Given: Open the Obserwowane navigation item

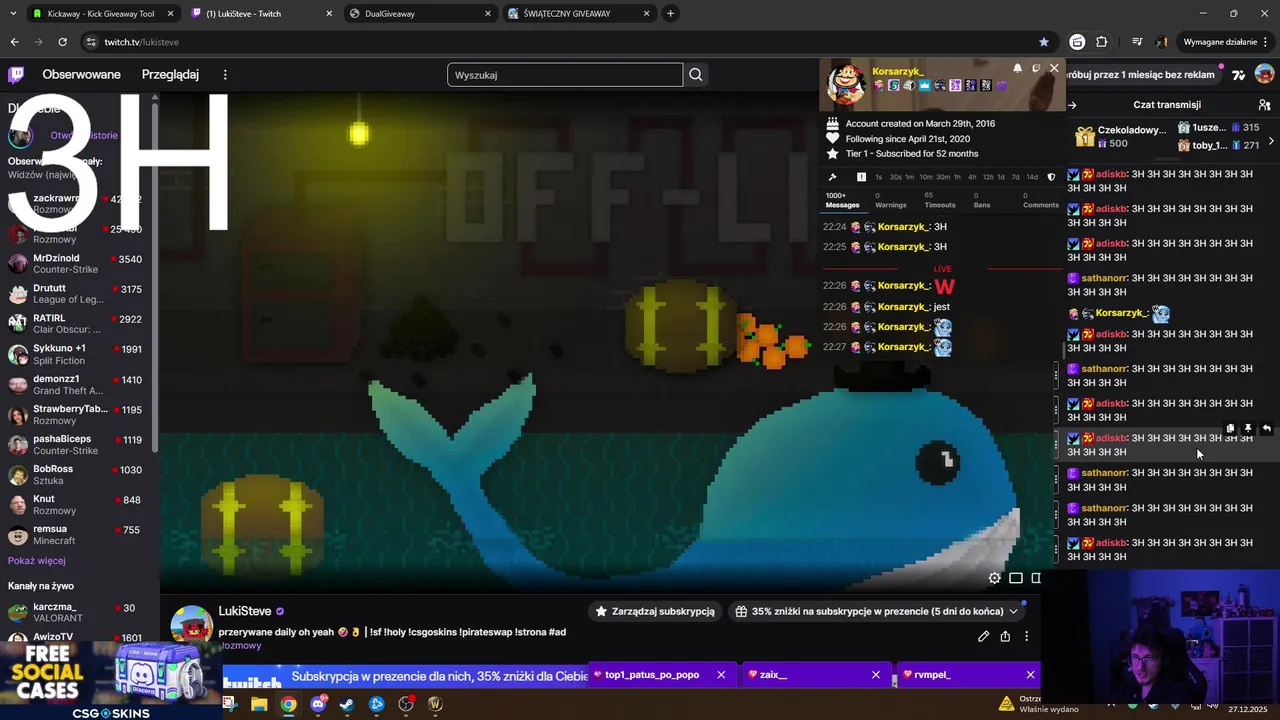Looking at the screenshot, I should (x=81, y=75).
